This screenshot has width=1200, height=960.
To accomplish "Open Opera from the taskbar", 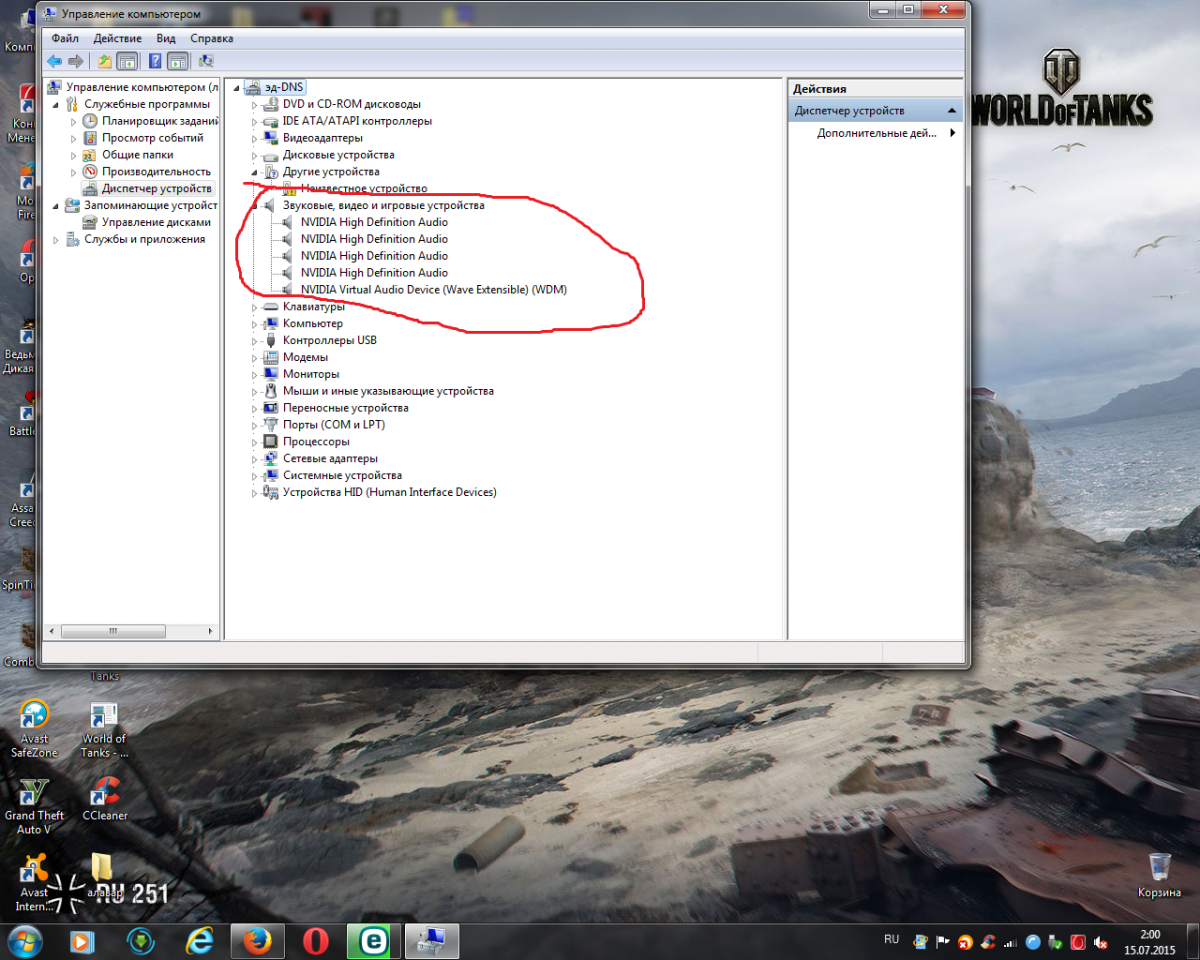I will (x=316, y=941).
